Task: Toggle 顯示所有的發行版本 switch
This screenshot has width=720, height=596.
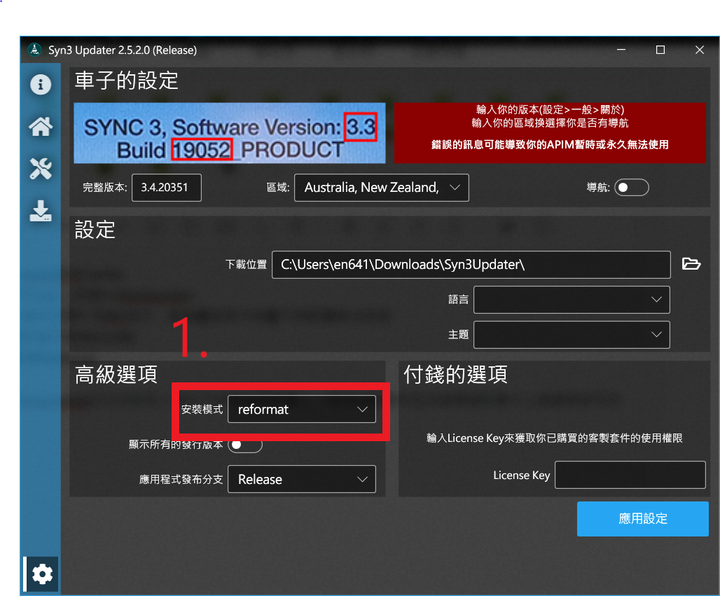Action: tap(245, 444)
